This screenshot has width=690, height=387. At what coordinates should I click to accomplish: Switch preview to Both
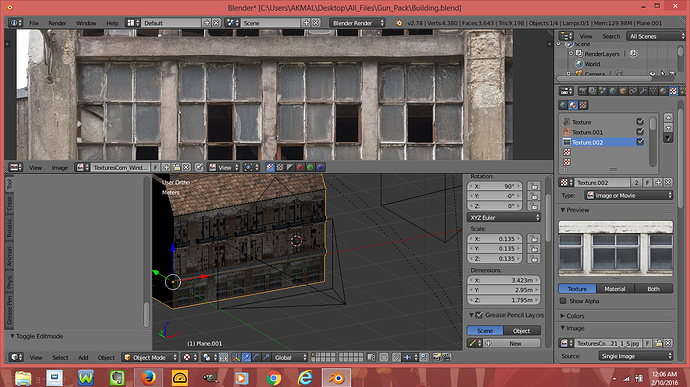[653, 289]
